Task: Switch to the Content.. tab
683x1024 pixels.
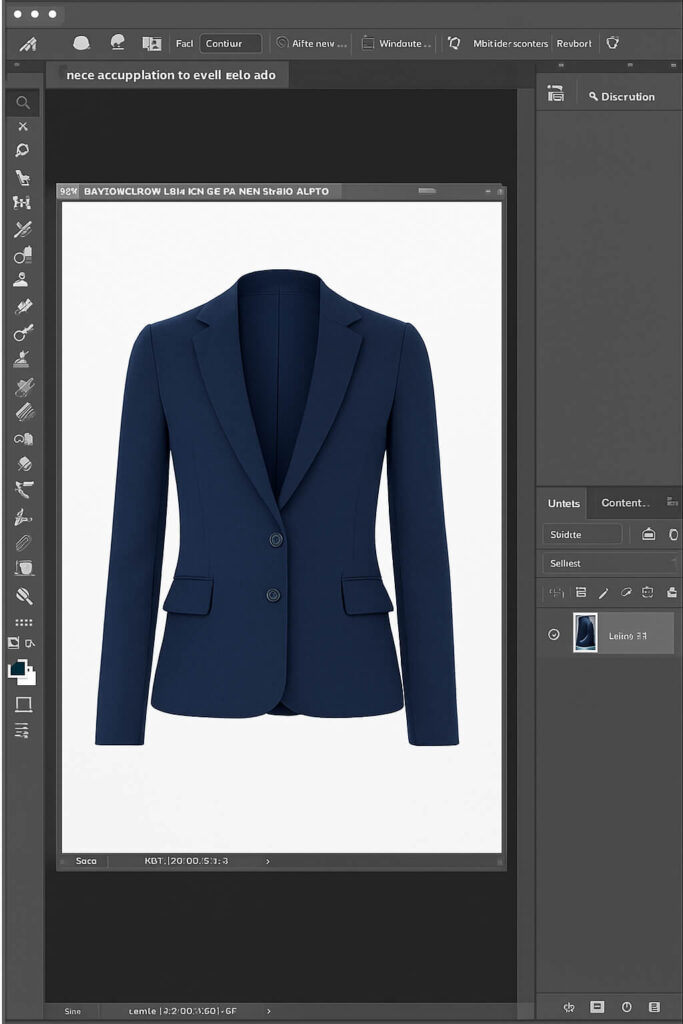Action: [624, 503]
